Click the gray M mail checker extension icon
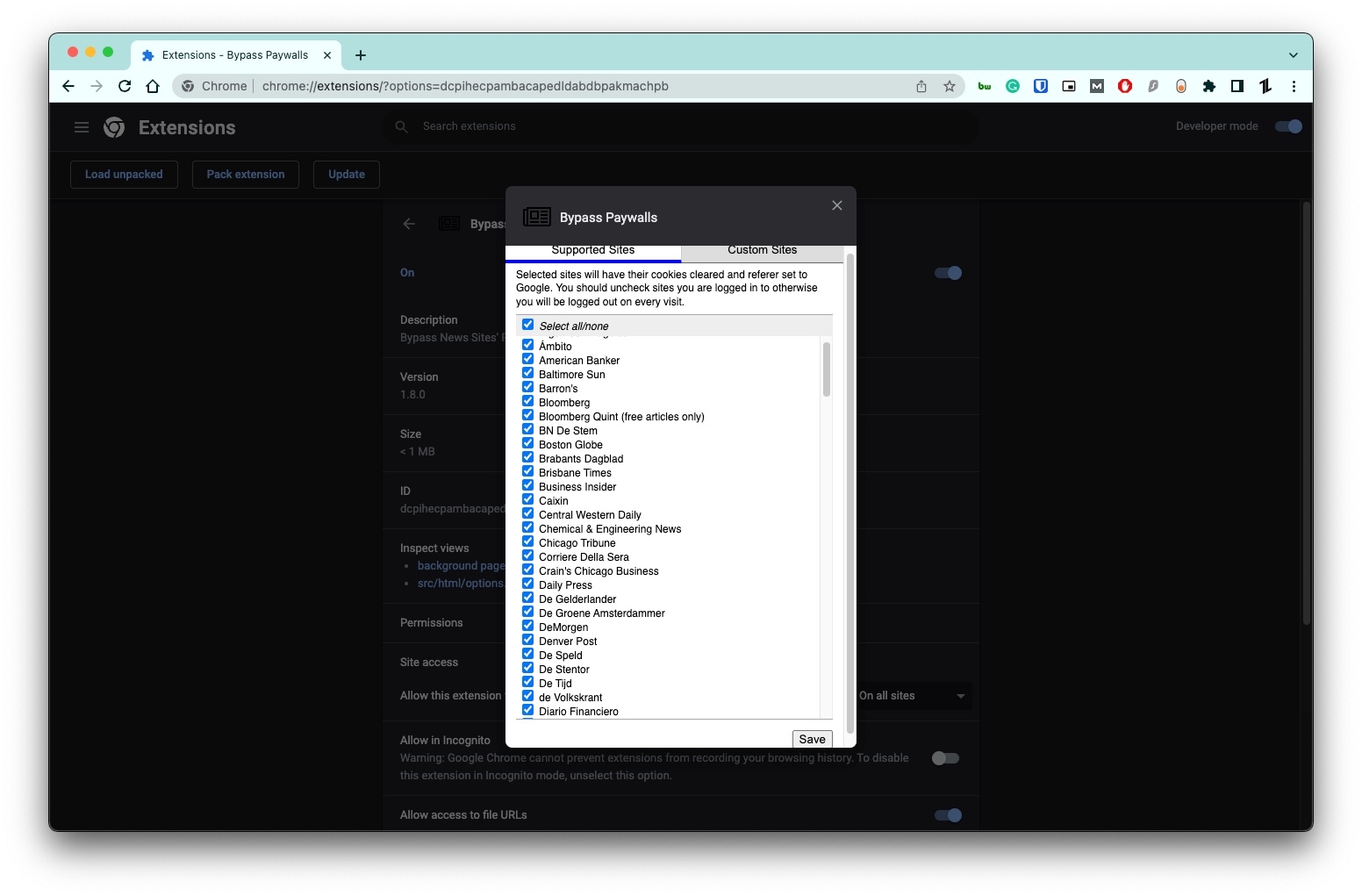 click(x=1096, y=86)
